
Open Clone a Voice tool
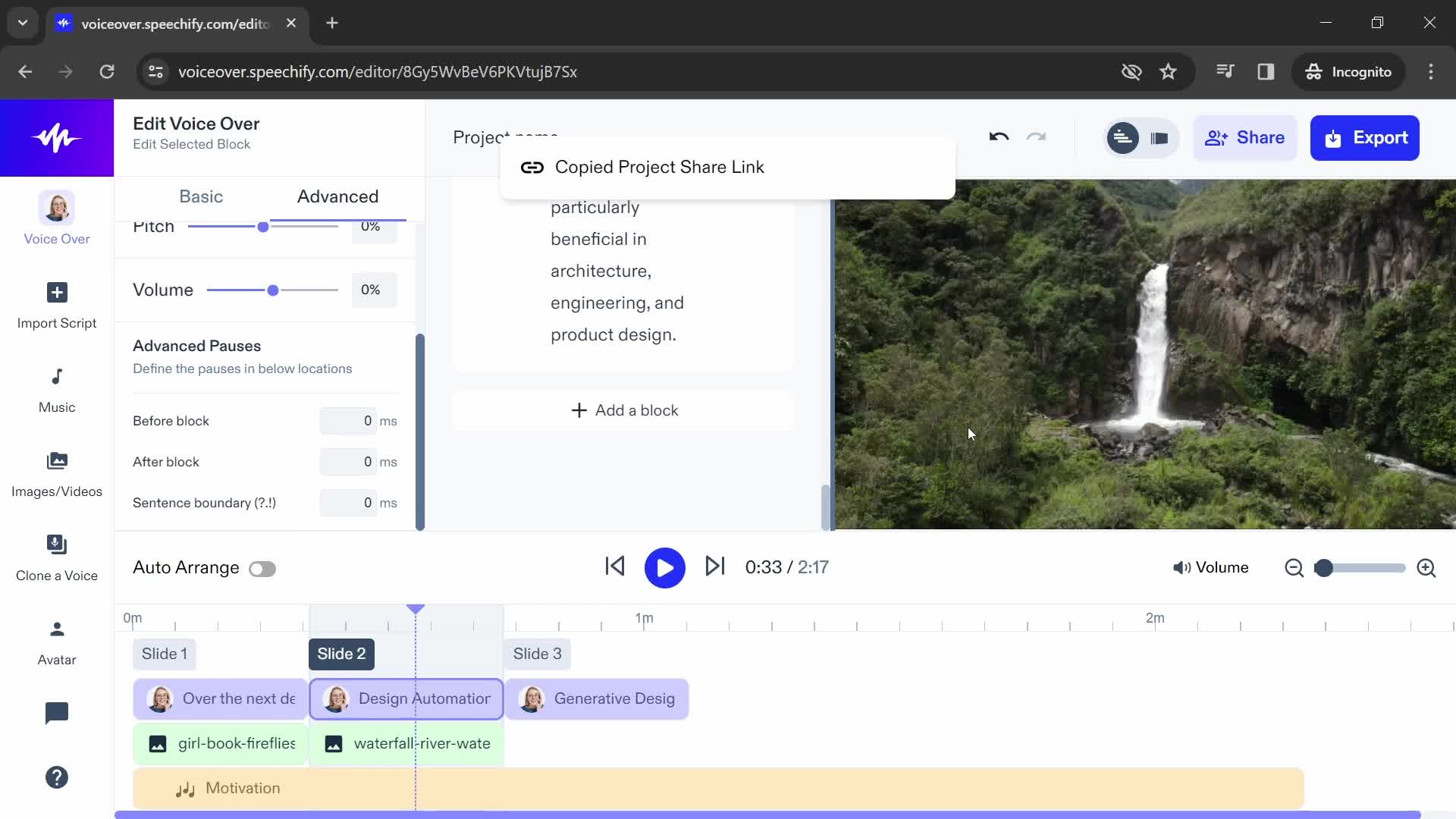click(x=57, y=559)
